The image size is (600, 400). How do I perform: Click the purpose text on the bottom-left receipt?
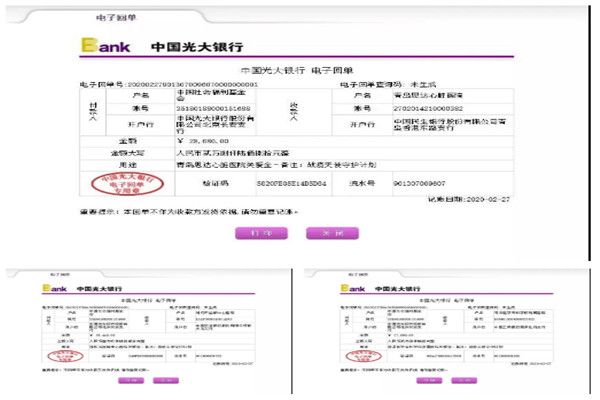pos(141,347)
